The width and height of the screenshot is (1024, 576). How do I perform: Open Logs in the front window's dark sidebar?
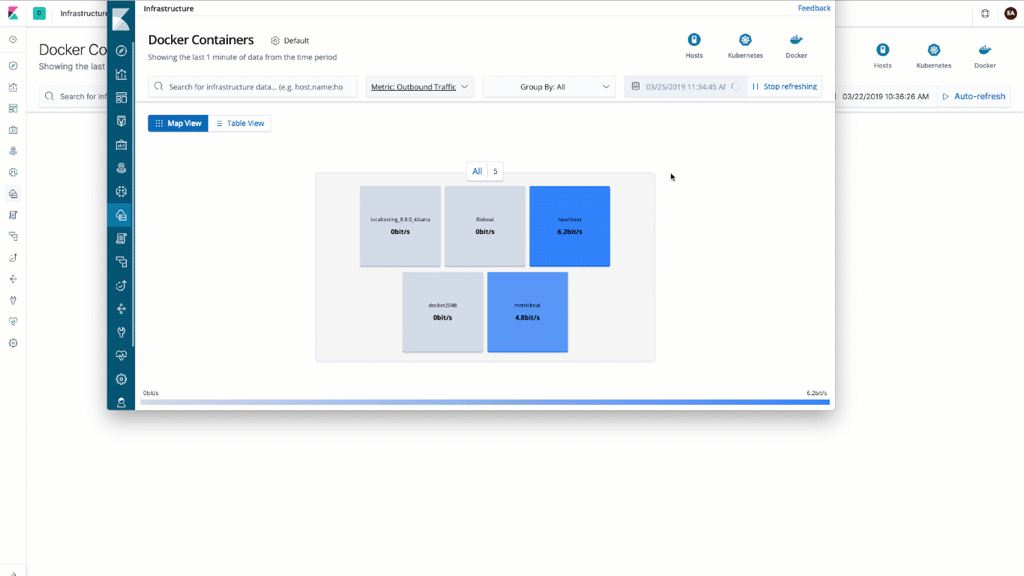click(x=121, y=239)
